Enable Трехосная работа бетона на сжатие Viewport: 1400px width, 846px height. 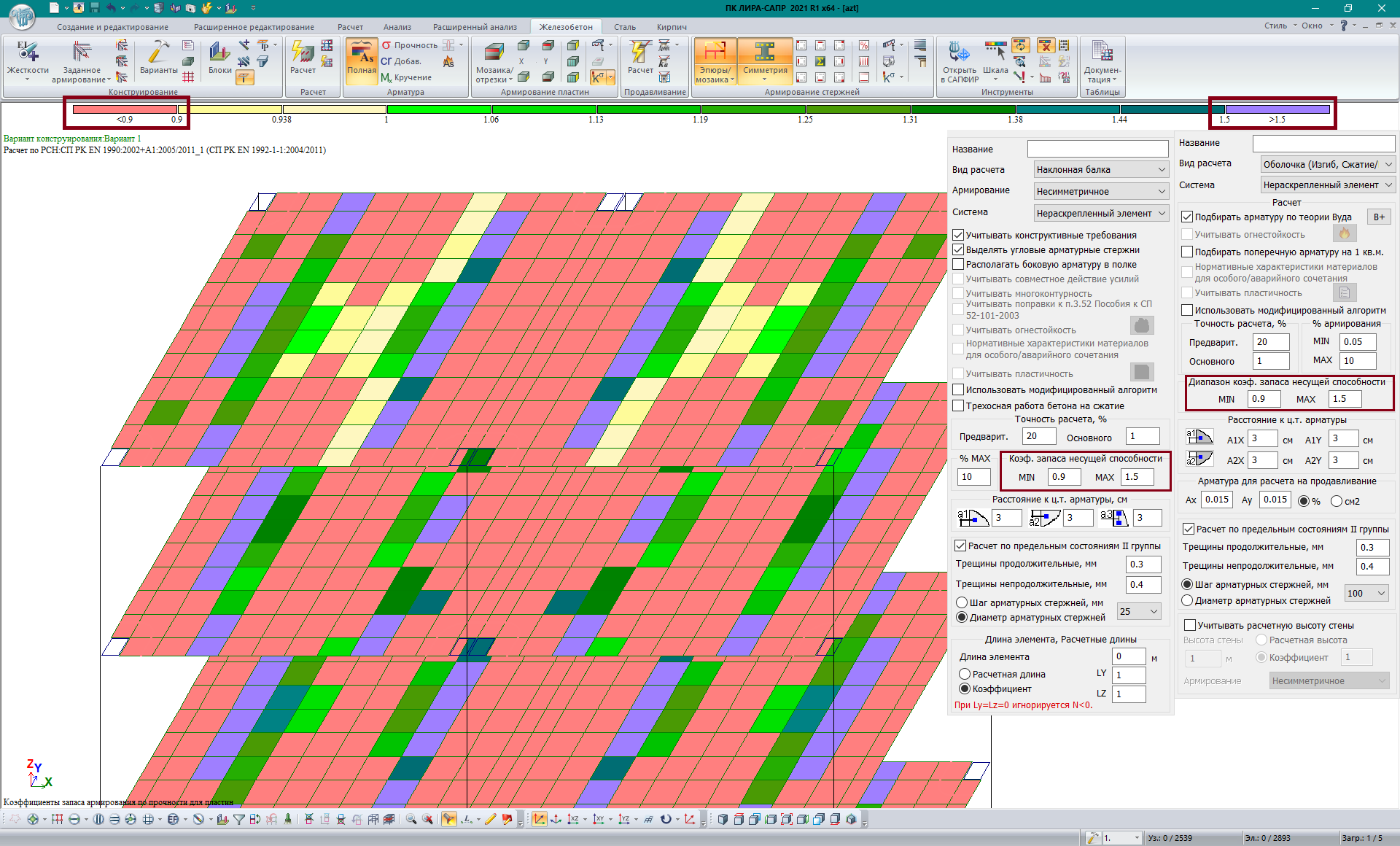pyautogui.click(x=959, y=406)
